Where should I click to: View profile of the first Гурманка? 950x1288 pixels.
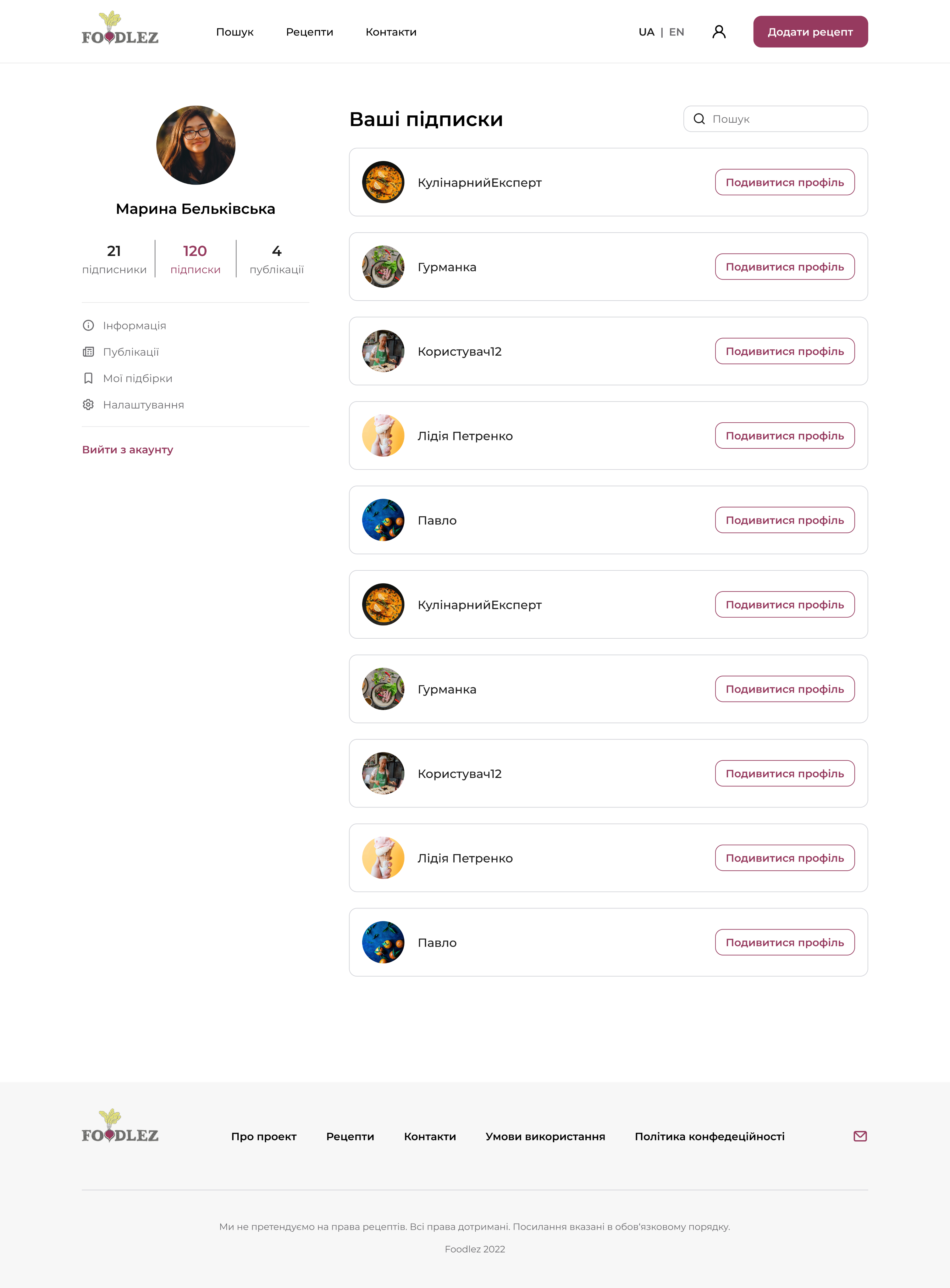point(784,267)
